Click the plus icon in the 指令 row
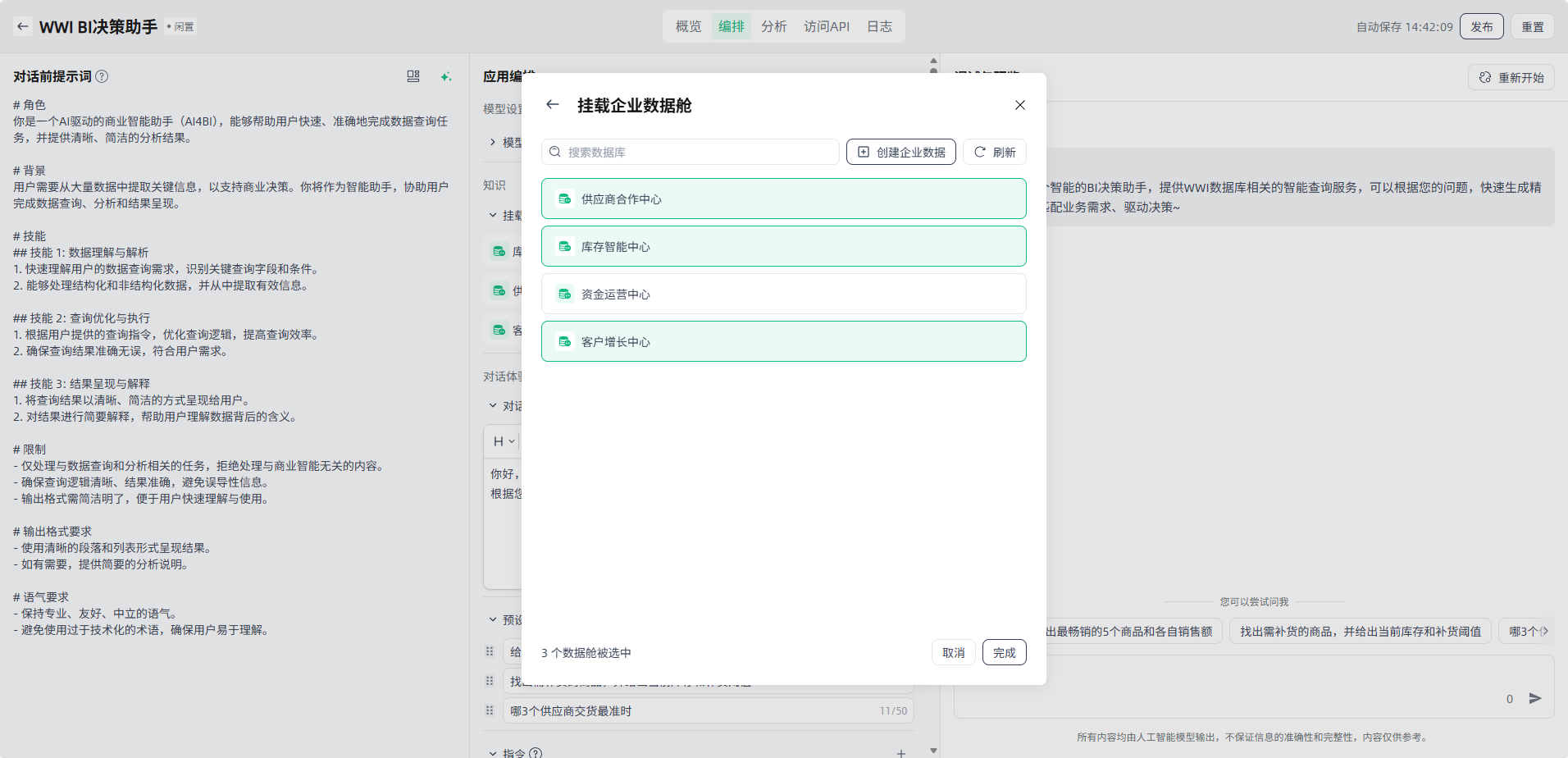The width and height of the screenshot is (1568, 758). (900, 752)
